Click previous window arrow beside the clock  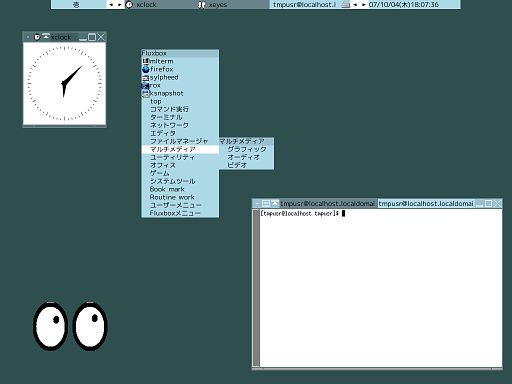(x=355, y=5)
